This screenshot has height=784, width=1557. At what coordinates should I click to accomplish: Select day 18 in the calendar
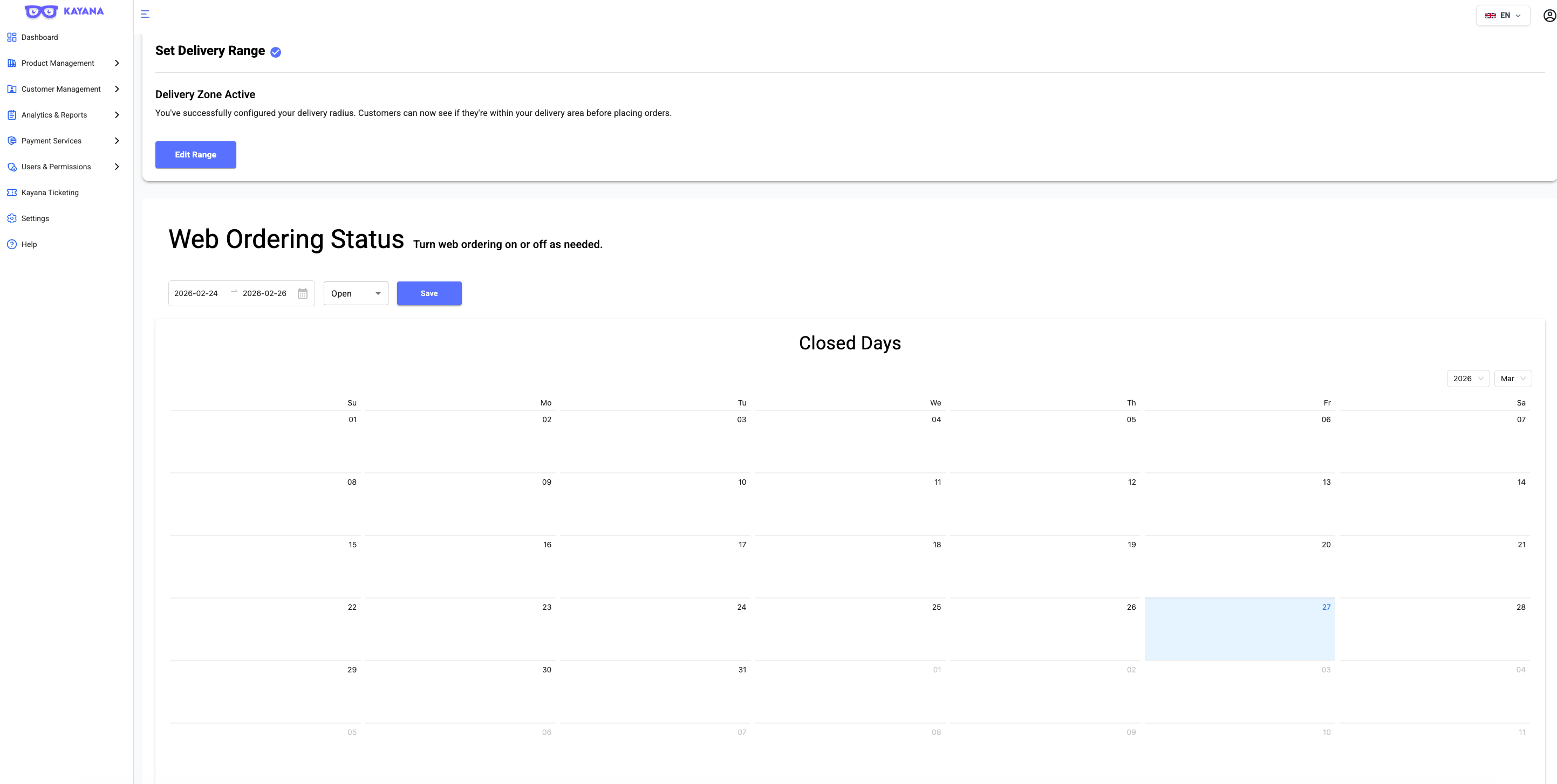click(x=849, y=566)
